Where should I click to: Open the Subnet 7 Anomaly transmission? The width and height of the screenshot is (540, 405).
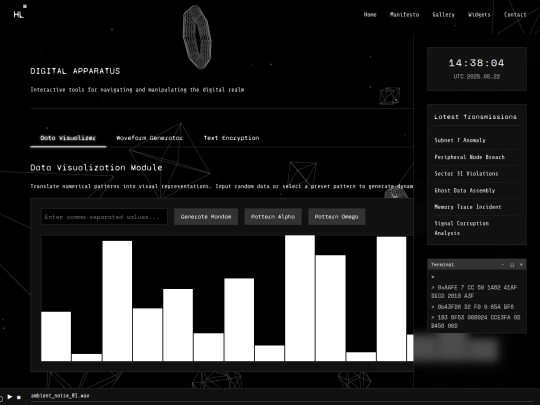click(x=460, y=140)
